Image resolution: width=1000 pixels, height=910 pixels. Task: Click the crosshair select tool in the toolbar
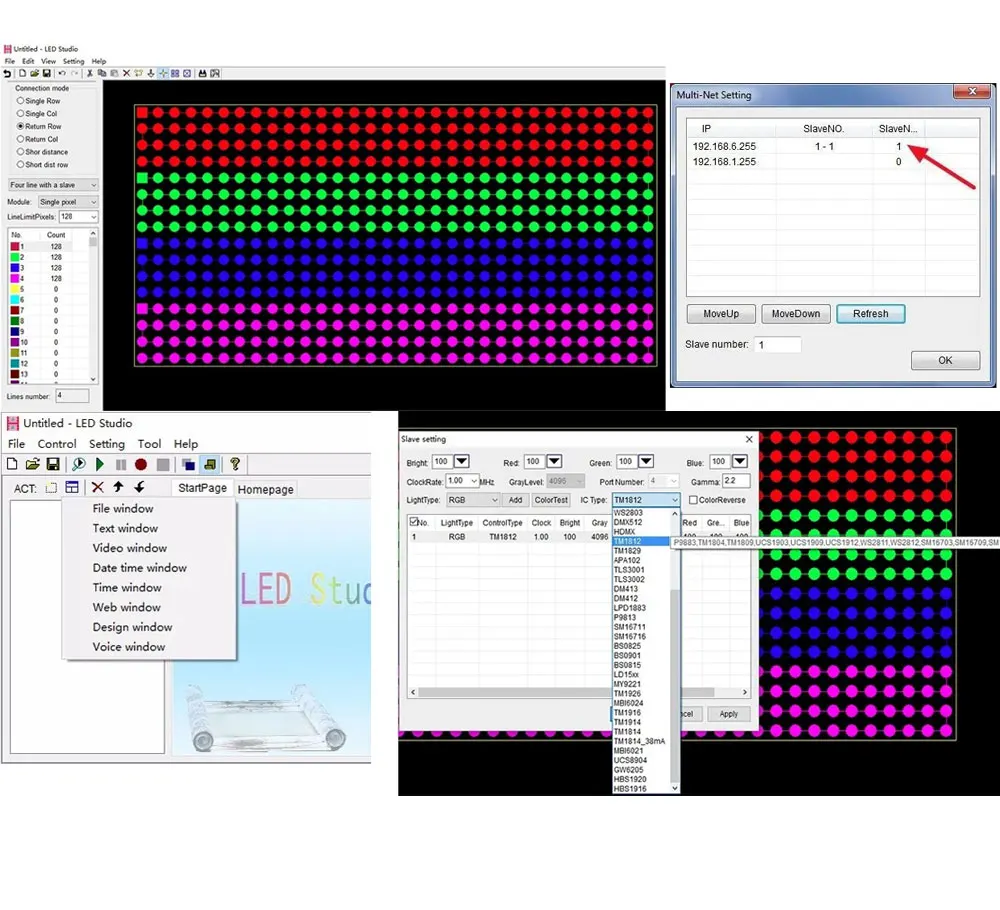[163, 73]
